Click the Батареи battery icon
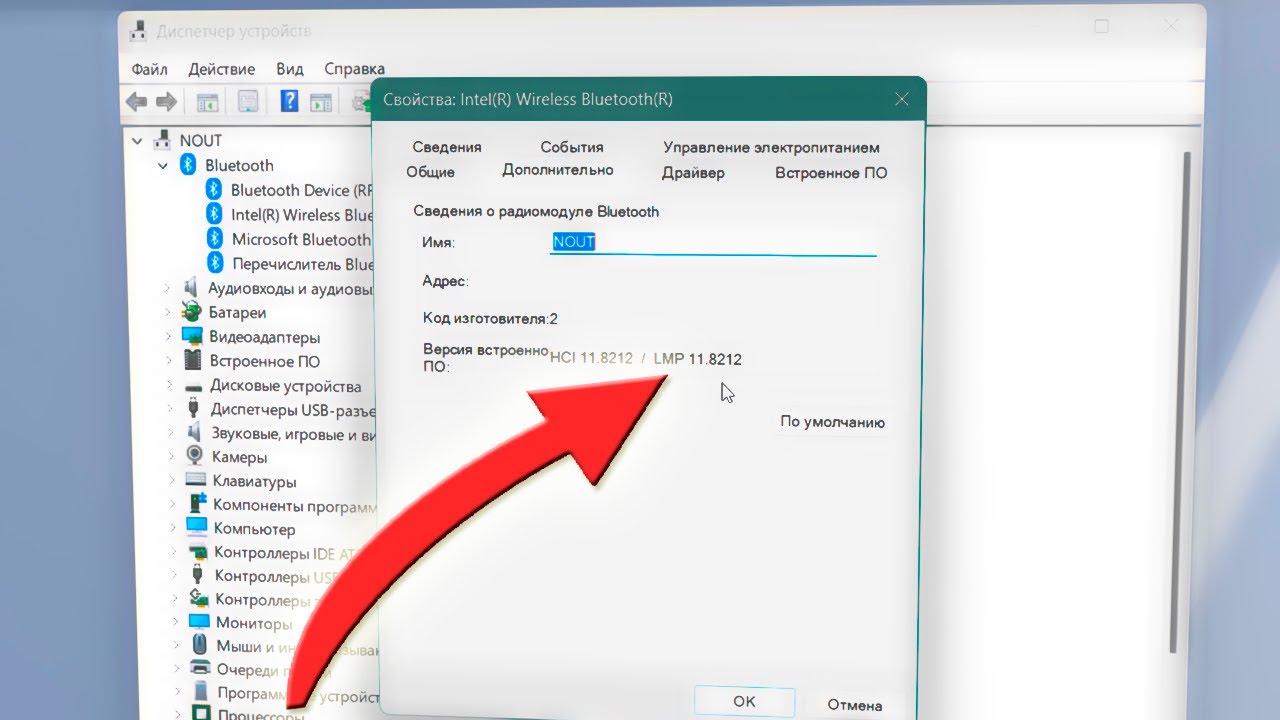Screen dimensions: 1280x720 pos(192,313)
